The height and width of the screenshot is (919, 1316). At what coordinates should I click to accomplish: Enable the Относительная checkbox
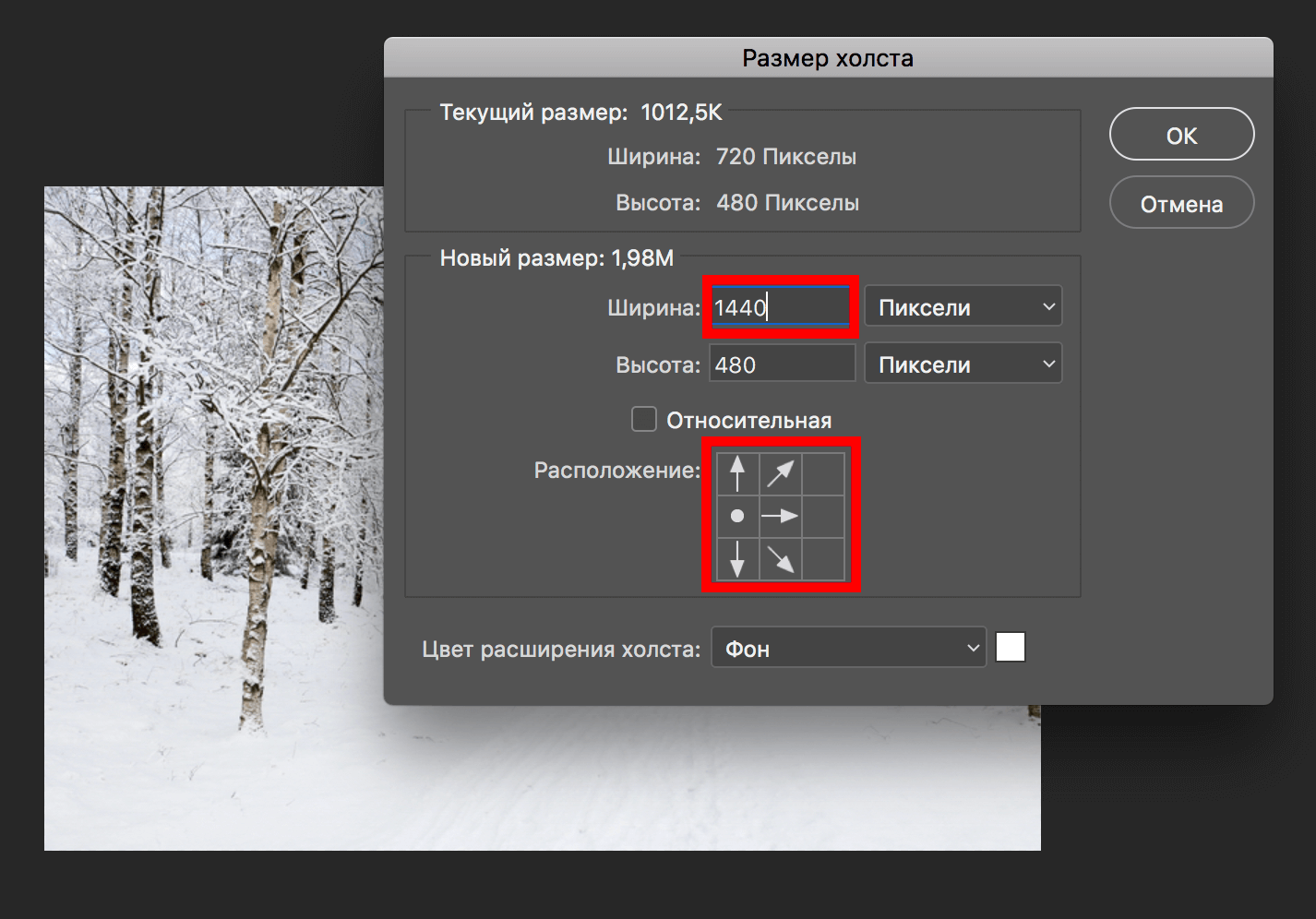point(644,420)
